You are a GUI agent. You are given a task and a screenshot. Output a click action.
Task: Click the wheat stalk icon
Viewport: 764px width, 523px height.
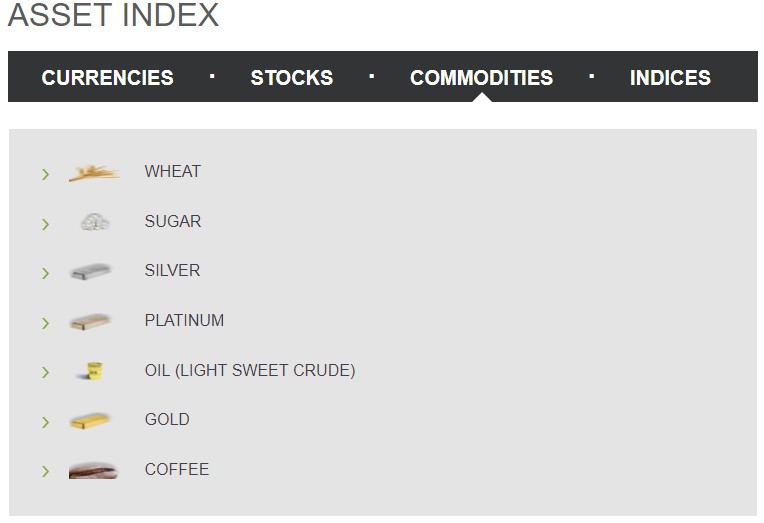tap(94, 173)
